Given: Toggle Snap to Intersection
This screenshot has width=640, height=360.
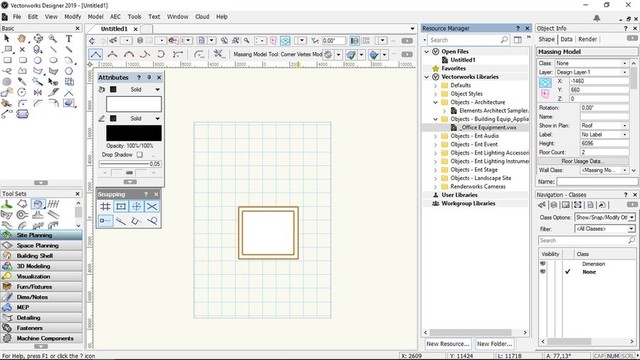Looking at the screenshot, I should [x=152, y=207].
